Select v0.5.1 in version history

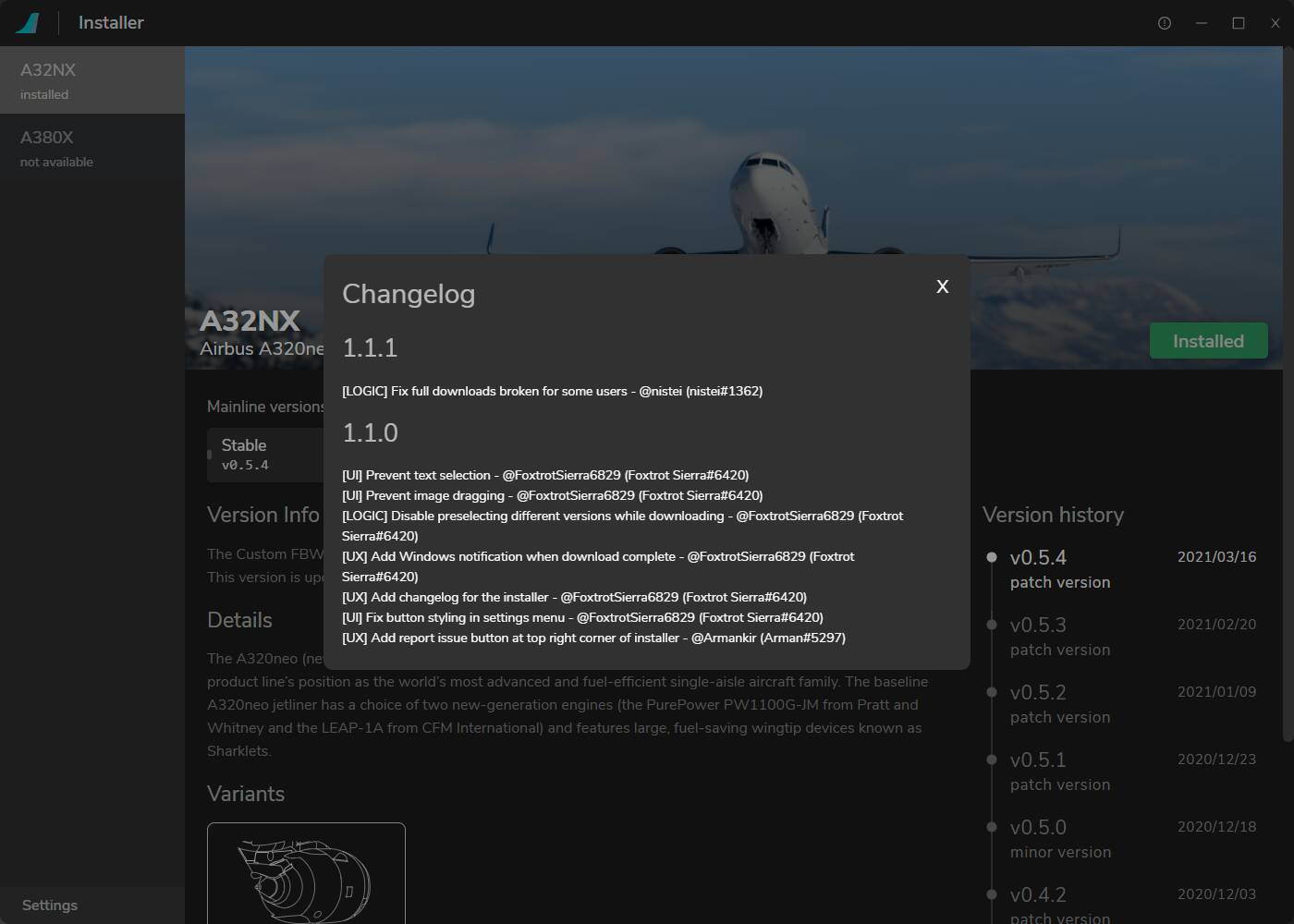(x=1121, y=772)
